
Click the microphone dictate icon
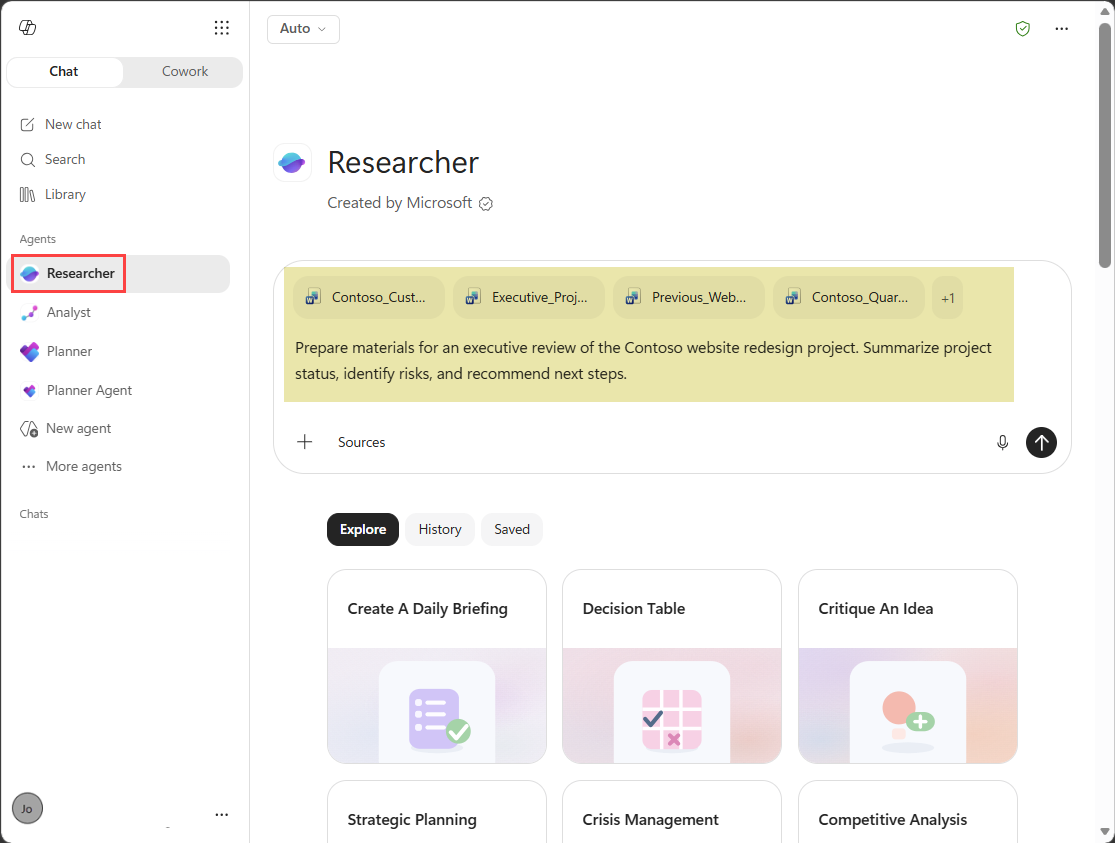coord(1003,442)
